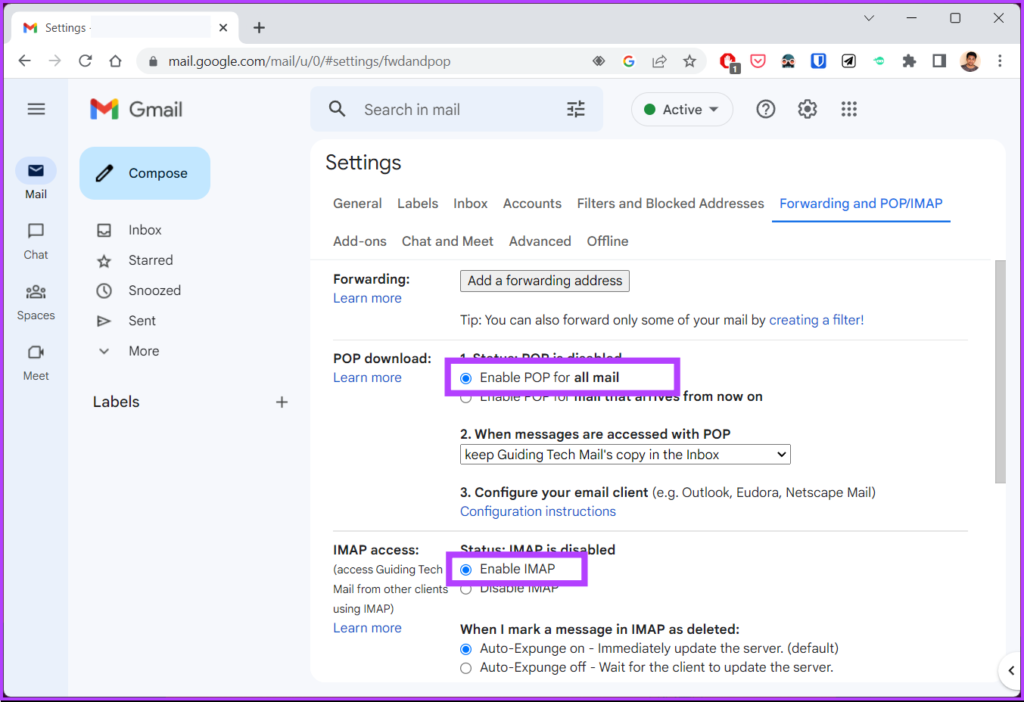Select Auto-Expunge off option
This screenshot has width=1024, height=702.
pyautogui.click(x=466, y=668)
